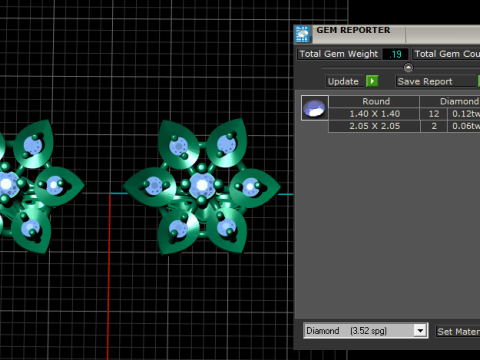
Task: Click the 0.12tw weight cell
Action: [x=464, y=114]
